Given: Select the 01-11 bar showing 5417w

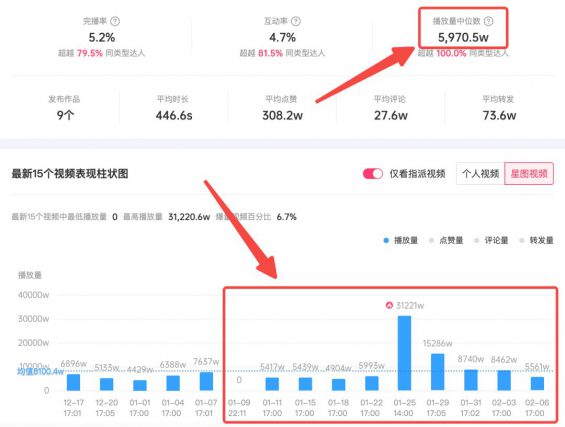Looking at the screenshot, I should click(x=272, y=384).
